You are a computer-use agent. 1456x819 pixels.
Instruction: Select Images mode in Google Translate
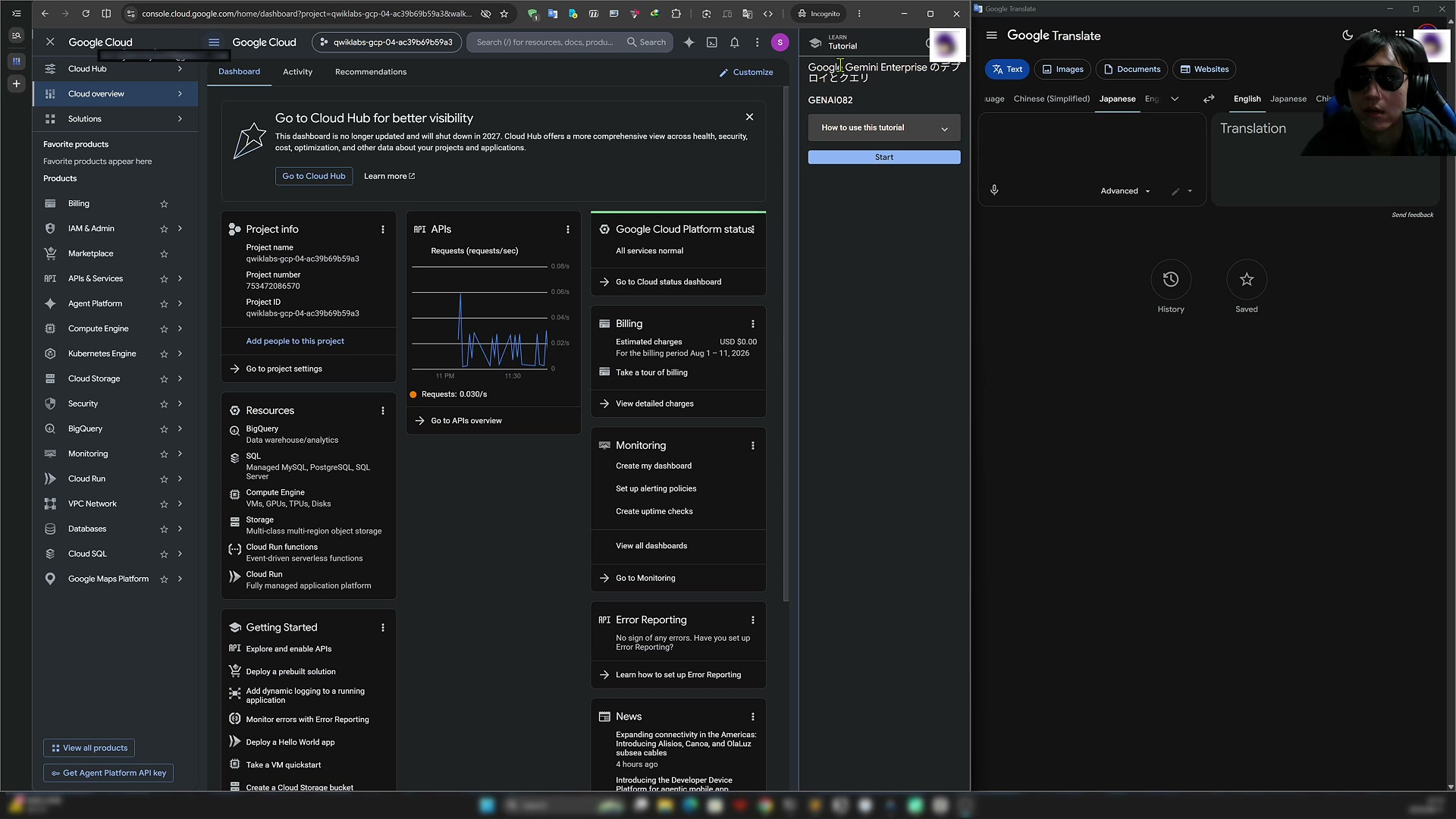point(1062,69)
